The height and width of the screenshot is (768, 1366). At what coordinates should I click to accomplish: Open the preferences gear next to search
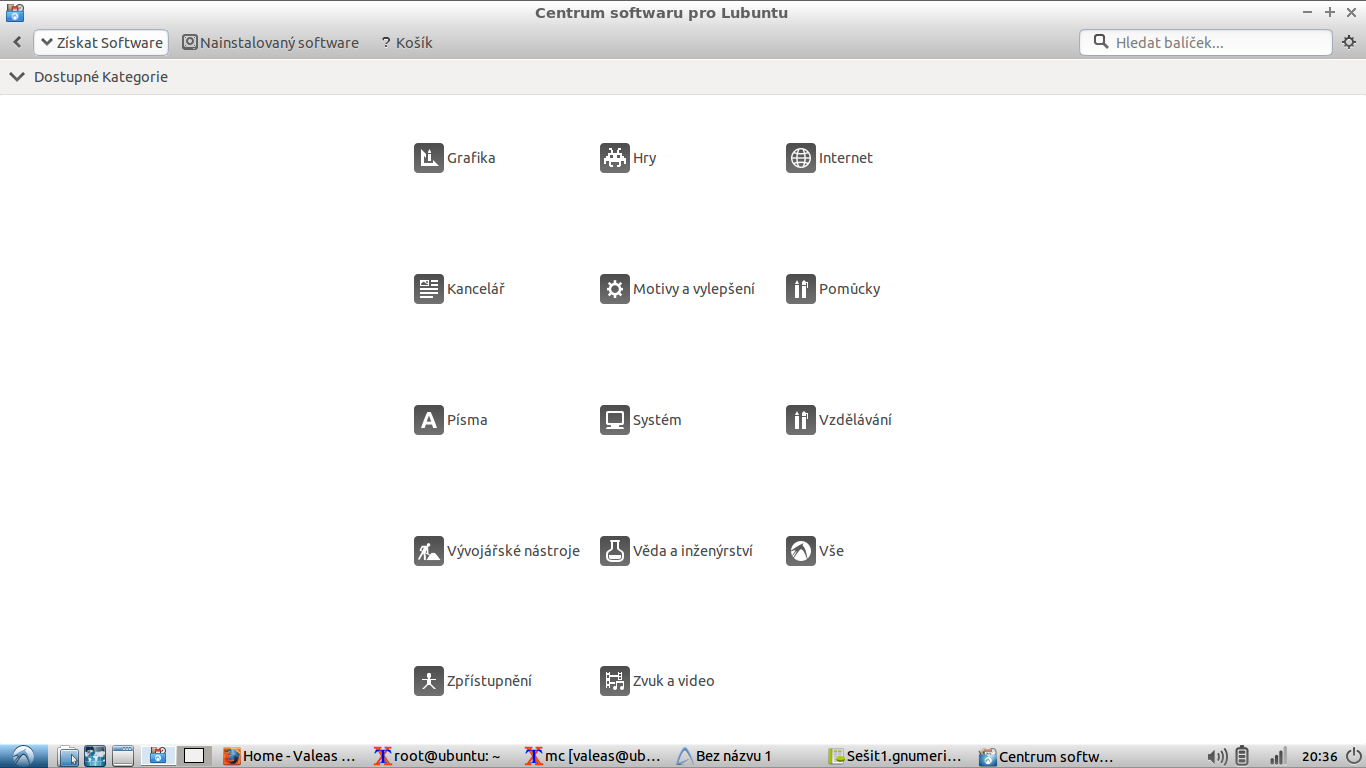pos(1349,42)
